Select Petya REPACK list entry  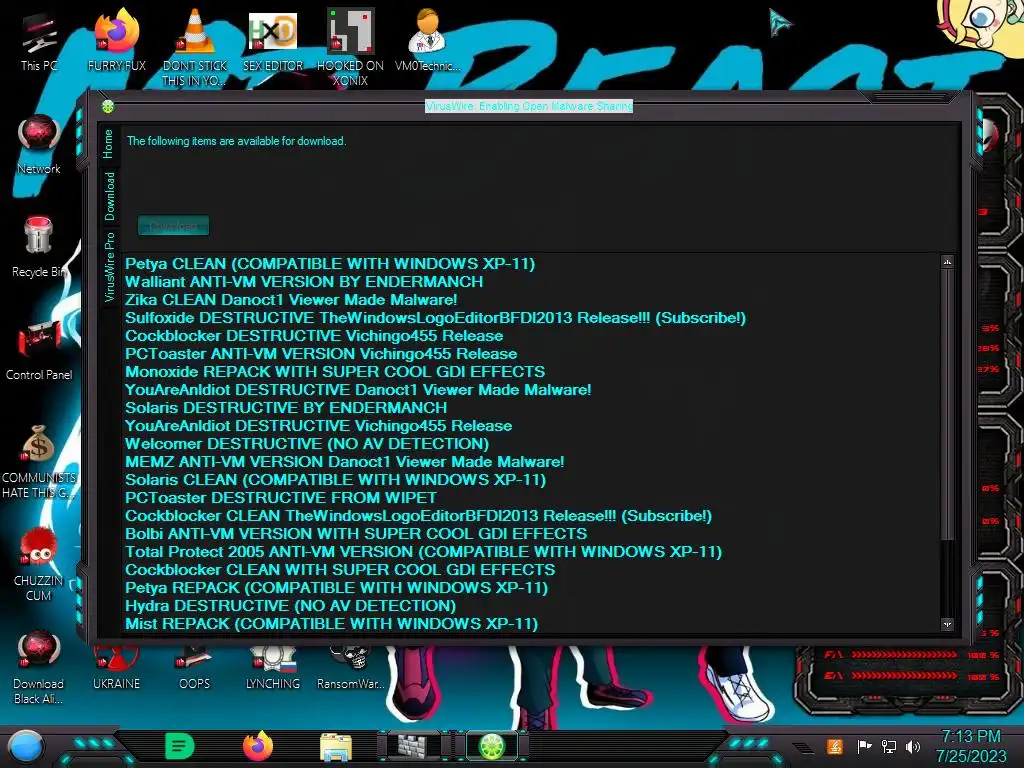[x=336, y=588]
